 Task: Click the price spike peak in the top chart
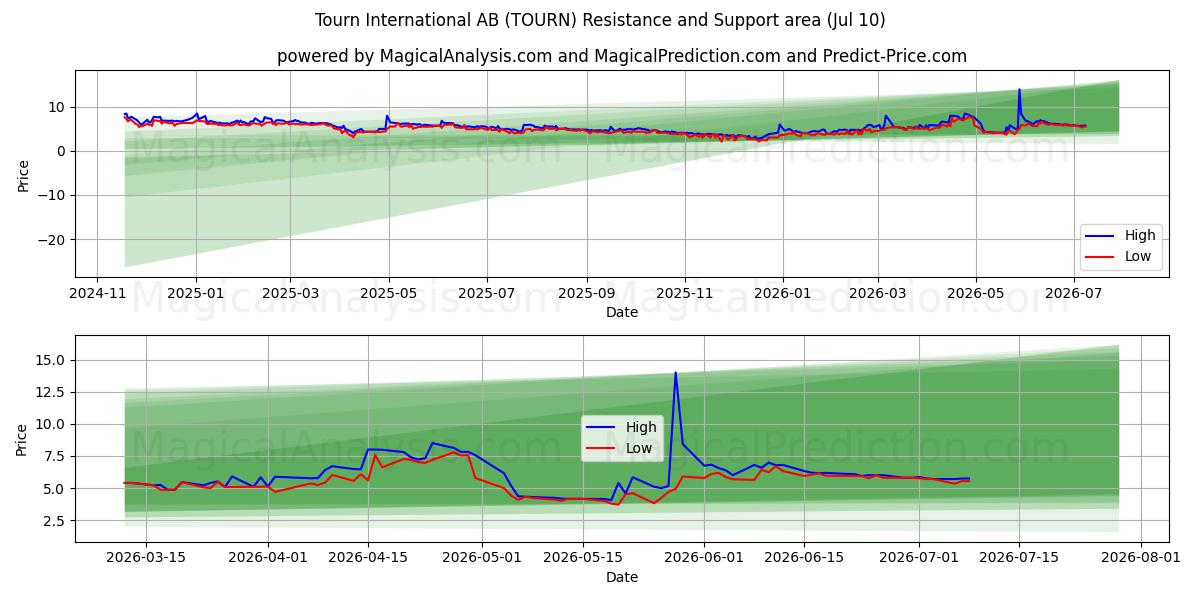tap(1019, 90)
